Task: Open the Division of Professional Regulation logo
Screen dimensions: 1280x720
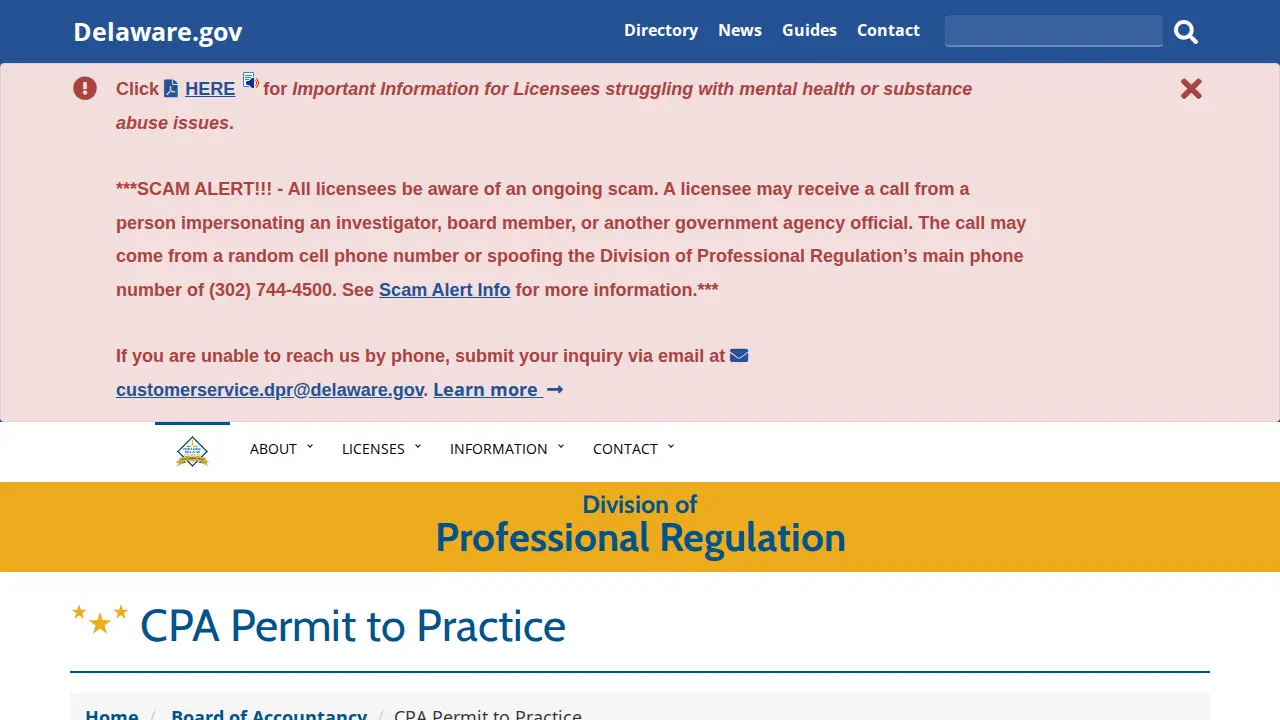Action: [192, 451]
